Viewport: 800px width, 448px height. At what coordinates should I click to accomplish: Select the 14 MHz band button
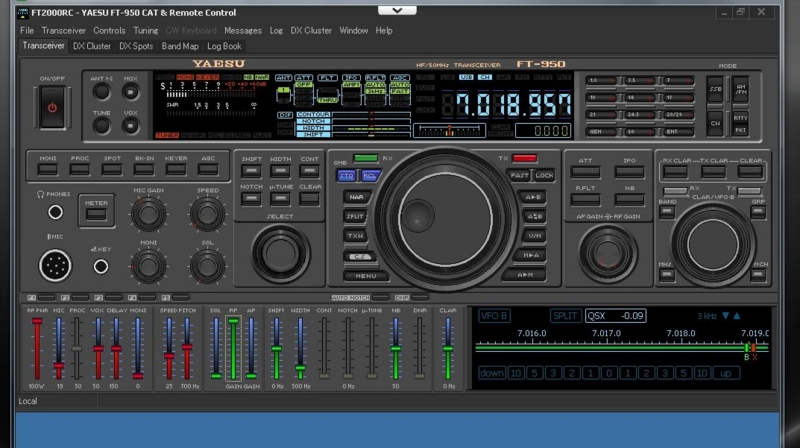(x=640, y=97)
